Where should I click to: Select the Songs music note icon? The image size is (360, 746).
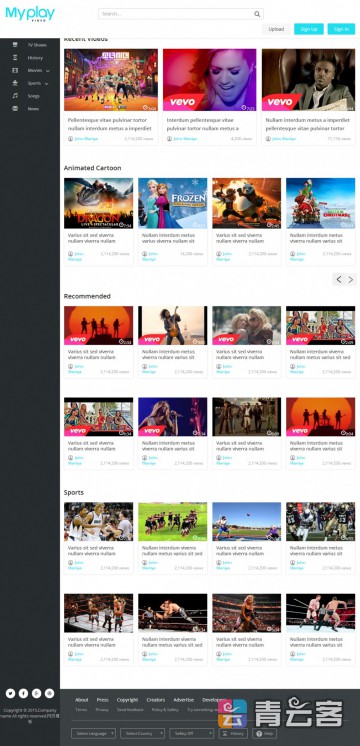click(15, 96)
